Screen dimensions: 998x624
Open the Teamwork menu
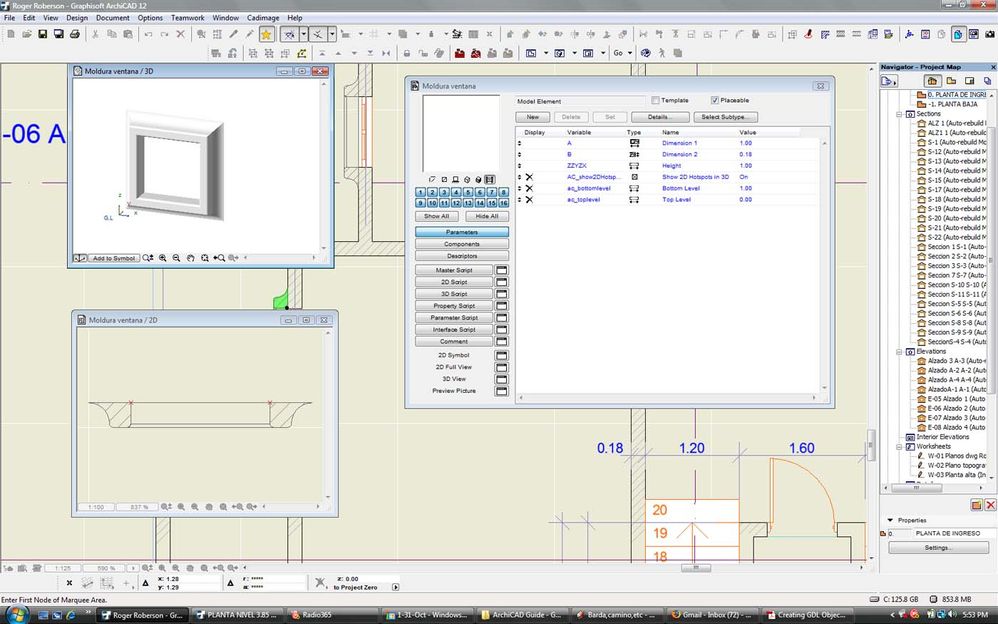point(187,18)
